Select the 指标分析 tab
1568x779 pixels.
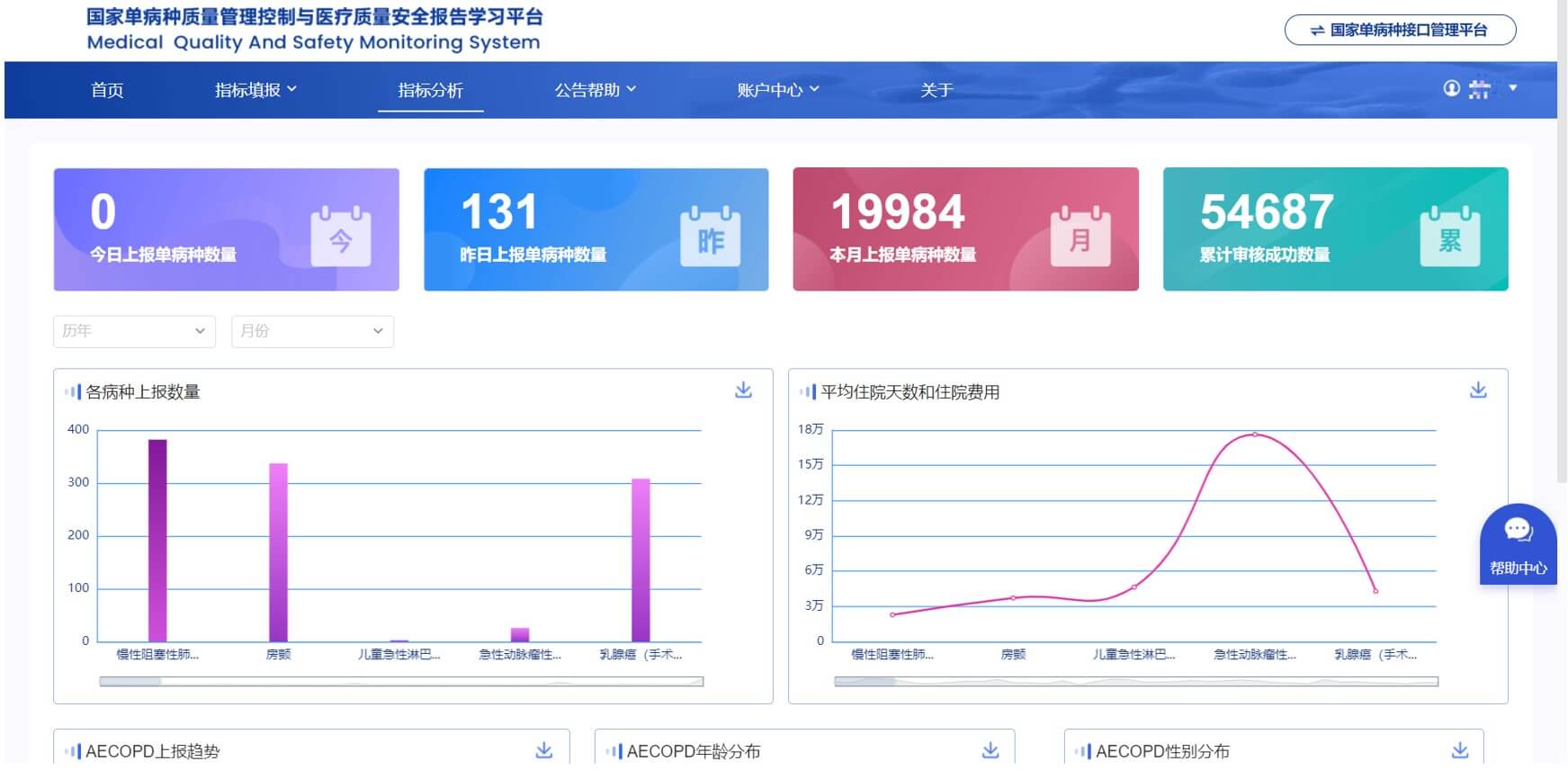(x=431, y=90)
